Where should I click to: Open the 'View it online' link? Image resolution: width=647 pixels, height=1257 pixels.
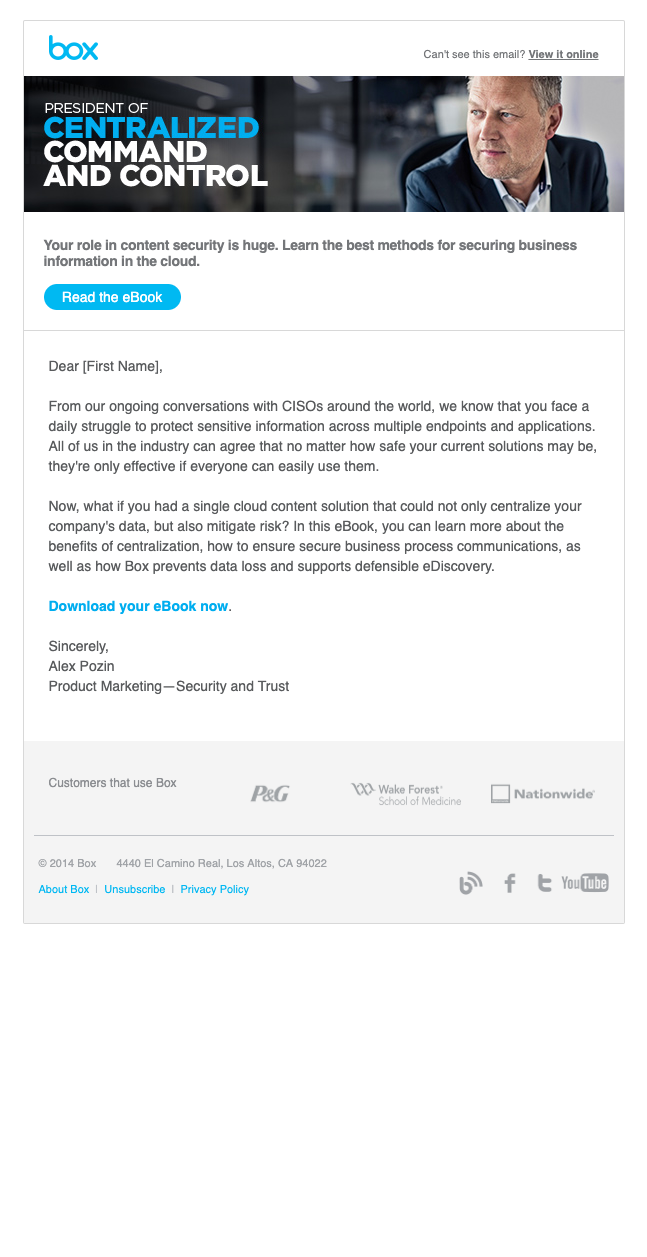[x=563, y=54]
